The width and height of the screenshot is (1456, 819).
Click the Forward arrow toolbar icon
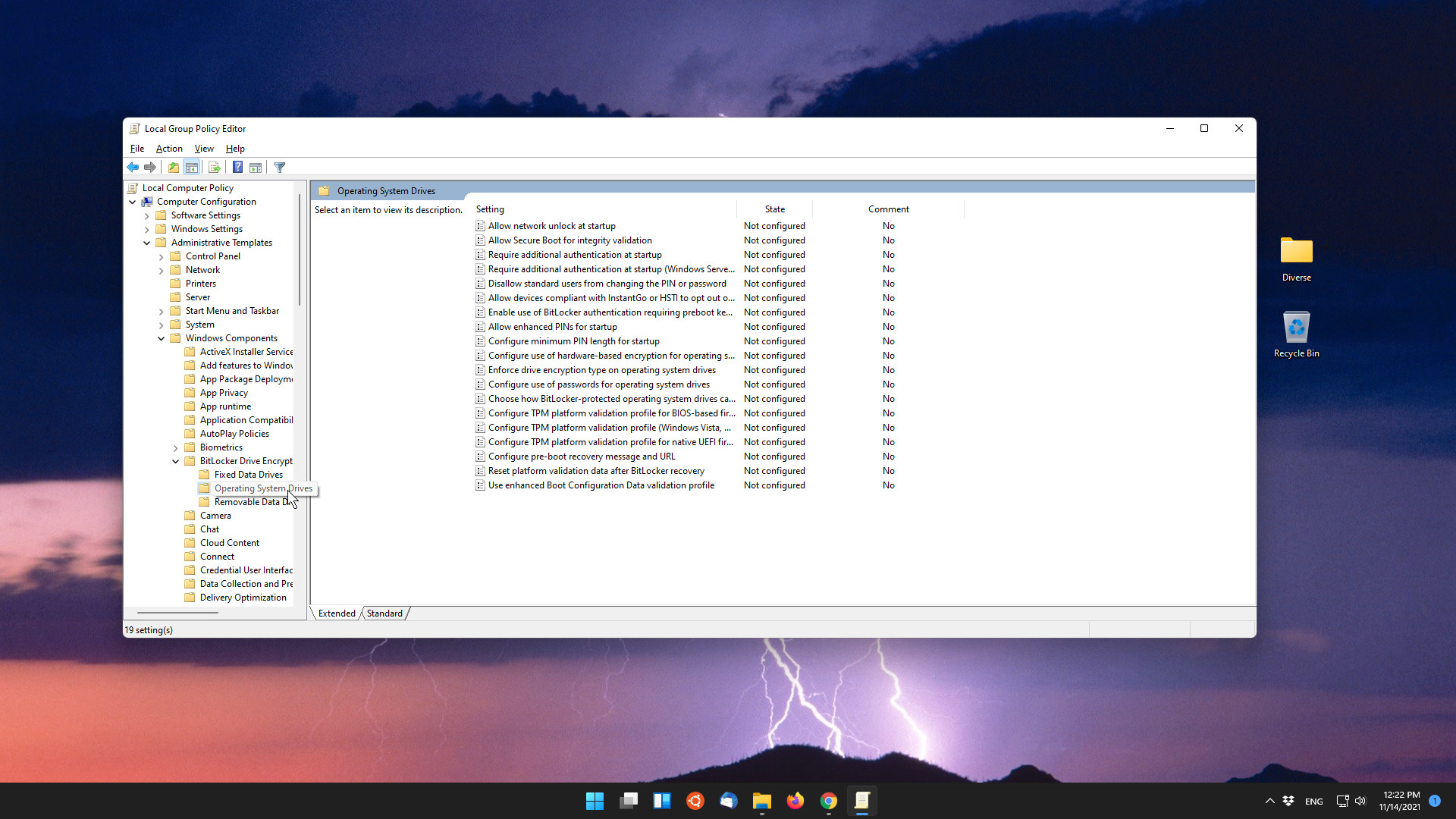click(150, 168)
